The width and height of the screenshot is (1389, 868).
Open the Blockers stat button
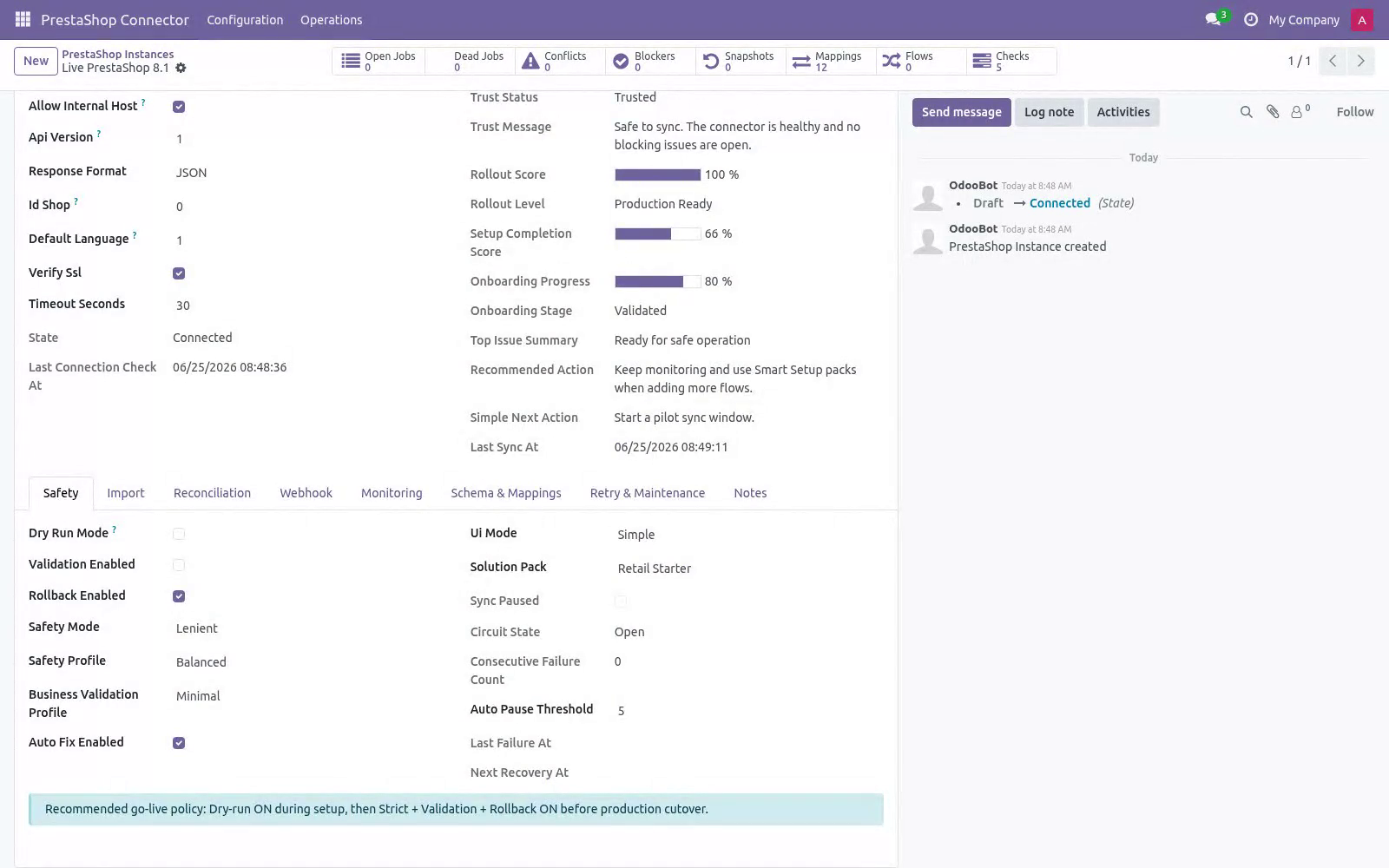tap(649, 62)
